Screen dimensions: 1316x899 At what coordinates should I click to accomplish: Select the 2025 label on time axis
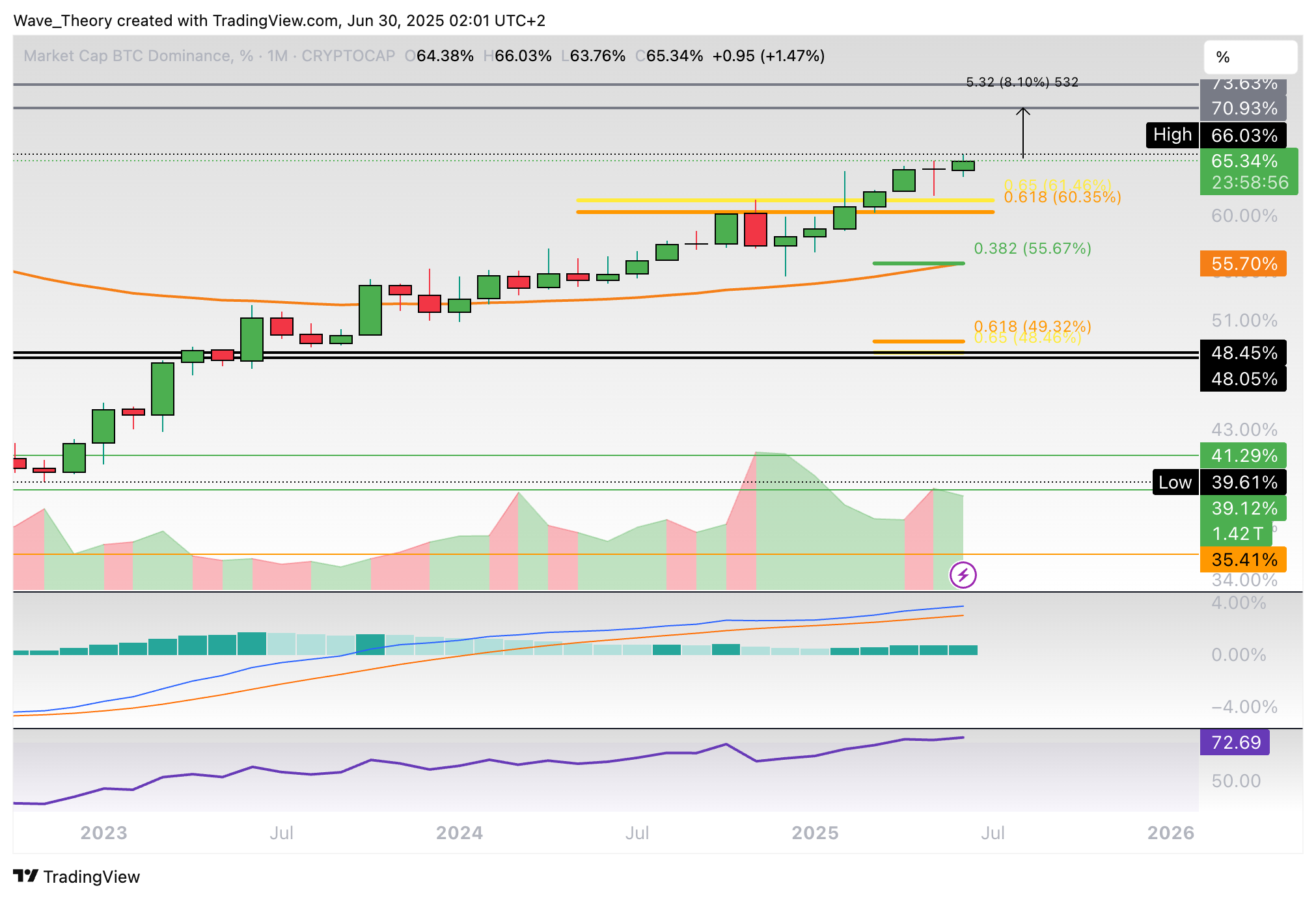(x=815, y=833)
